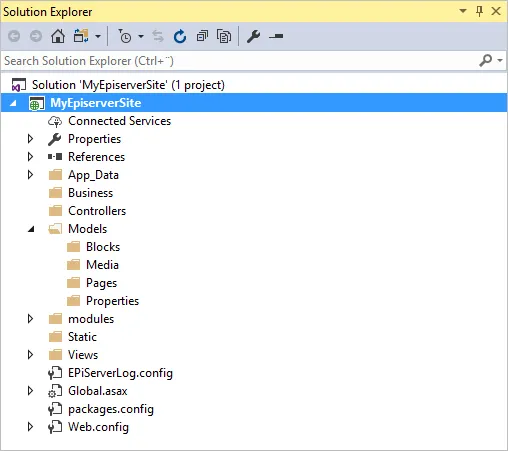508x451 pixels.
Task: Click the Refresh toolbar icon
Action: coord(180,36)
